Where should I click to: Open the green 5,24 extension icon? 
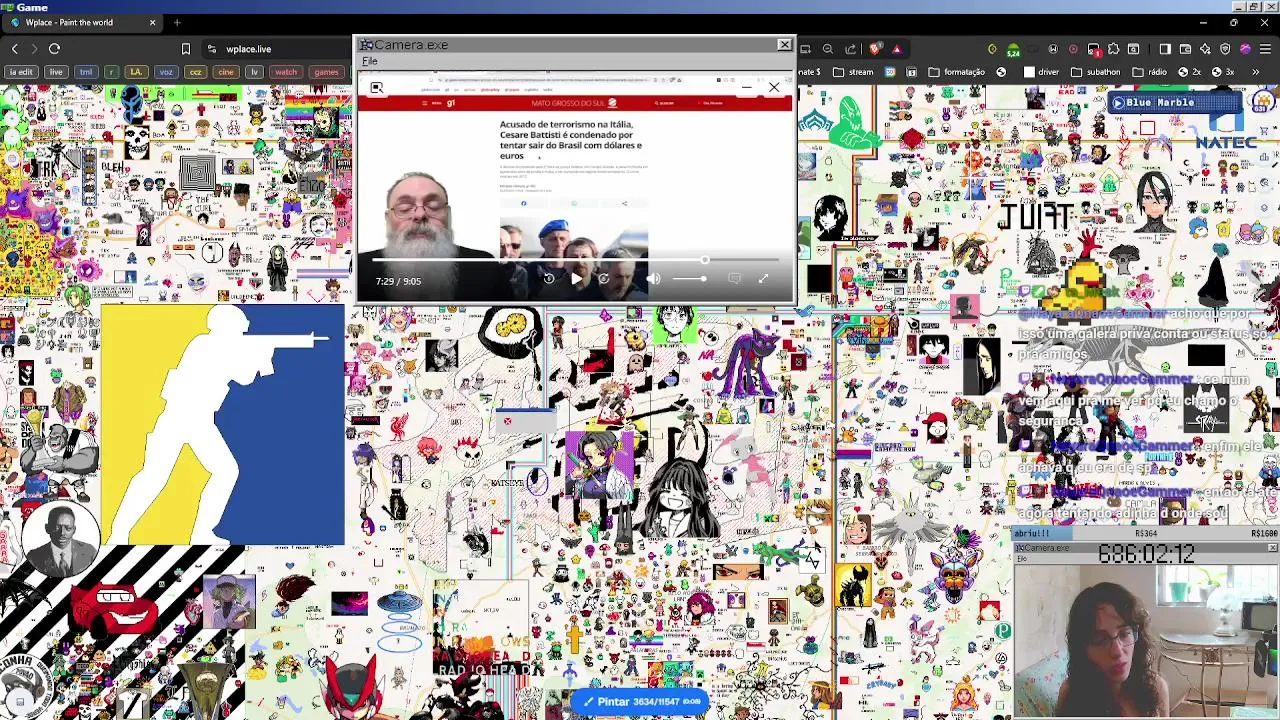click(x=1013, y=50)
